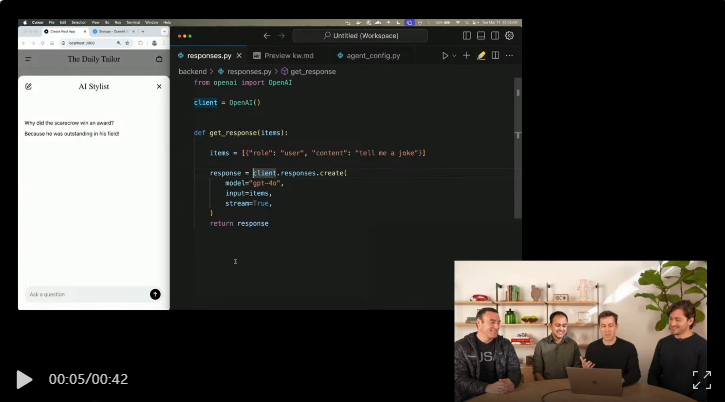Click the Untitled (Workspace) search bar
The image size is (725, 402).
click(360, 35)
